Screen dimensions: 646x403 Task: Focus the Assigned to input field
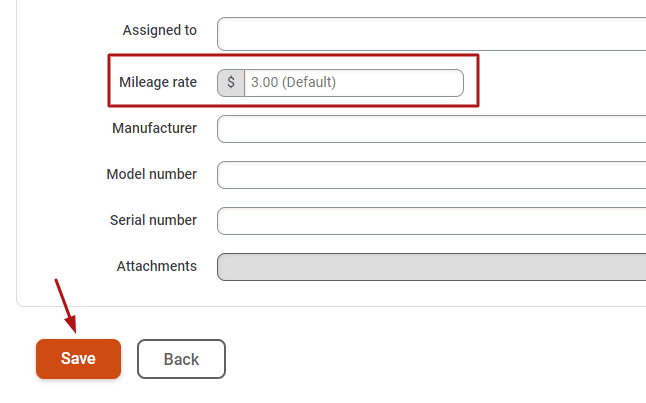click(431, 34)
